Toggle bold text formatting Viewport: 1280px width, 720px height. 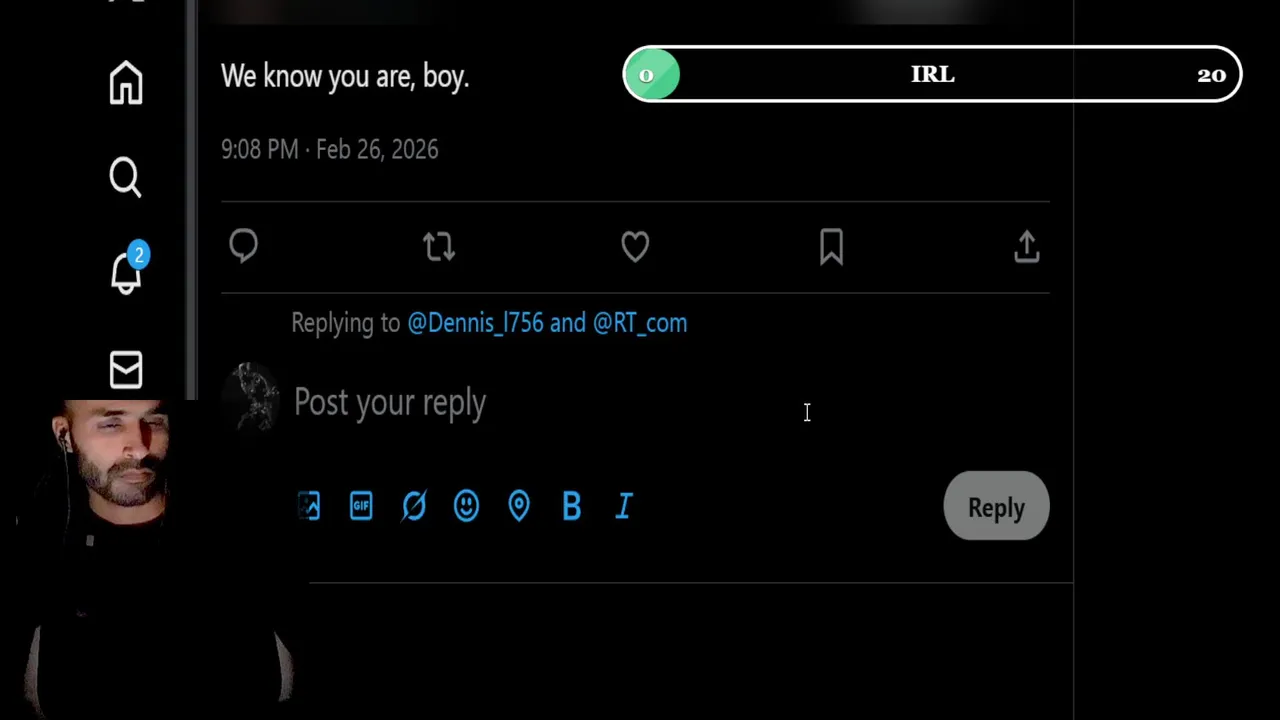point(571,506)
